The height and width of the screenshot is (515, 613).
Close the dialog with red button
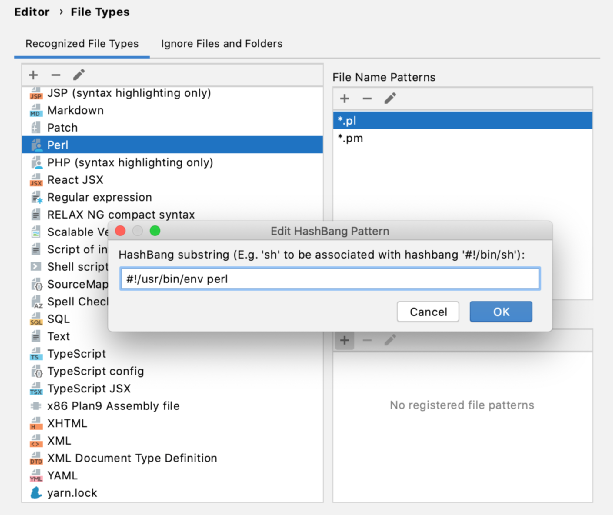point(120,230)
